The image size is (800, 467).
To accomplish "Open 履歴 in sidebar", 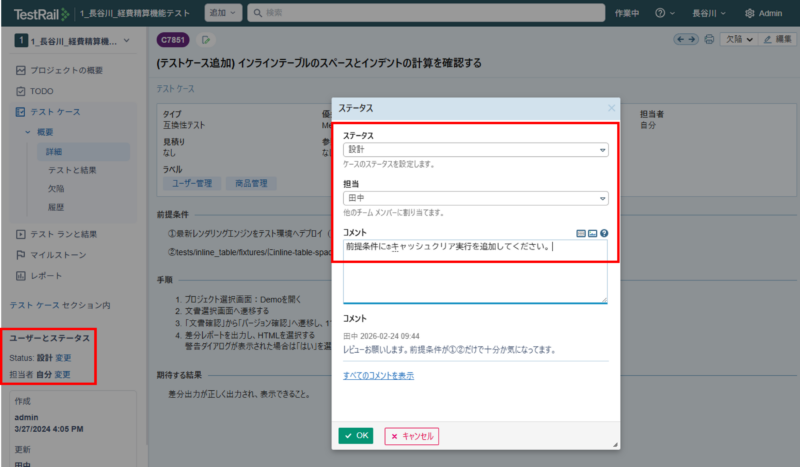I will (56, 207).
